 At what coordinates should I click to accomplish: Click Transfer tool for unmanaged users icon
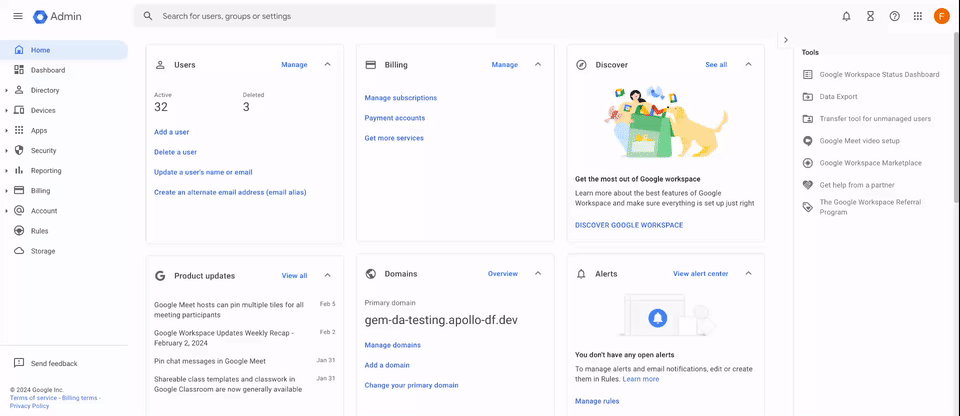click(x=808, y=118)
